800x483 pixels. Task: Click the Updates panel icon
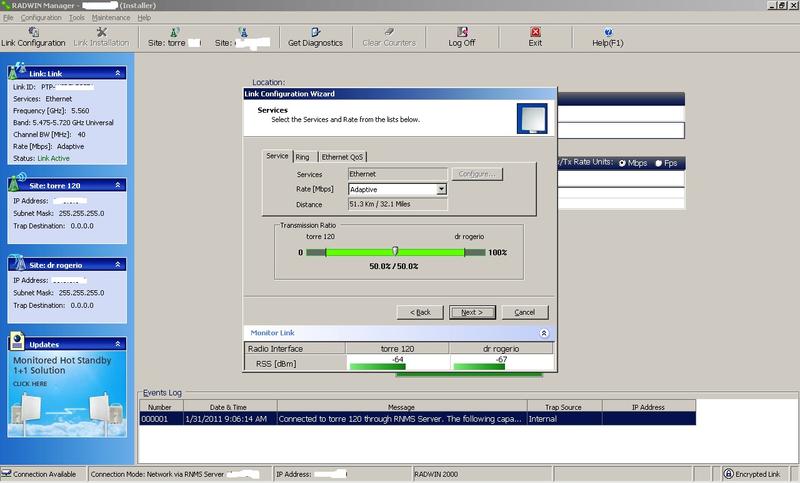(x=17, y=341)
